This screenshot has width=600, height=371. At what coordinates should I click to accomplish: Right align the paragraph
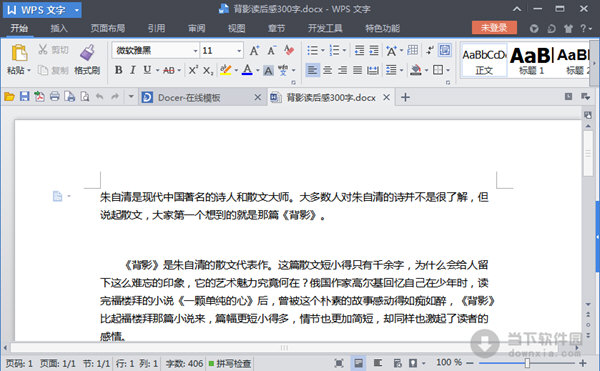coord(342,70)
